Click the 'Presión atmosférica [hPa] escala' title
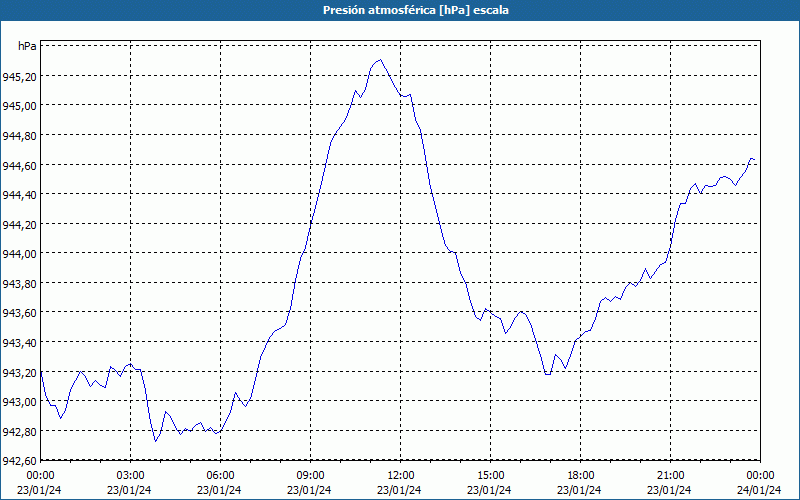 click(x=415, y=10)
